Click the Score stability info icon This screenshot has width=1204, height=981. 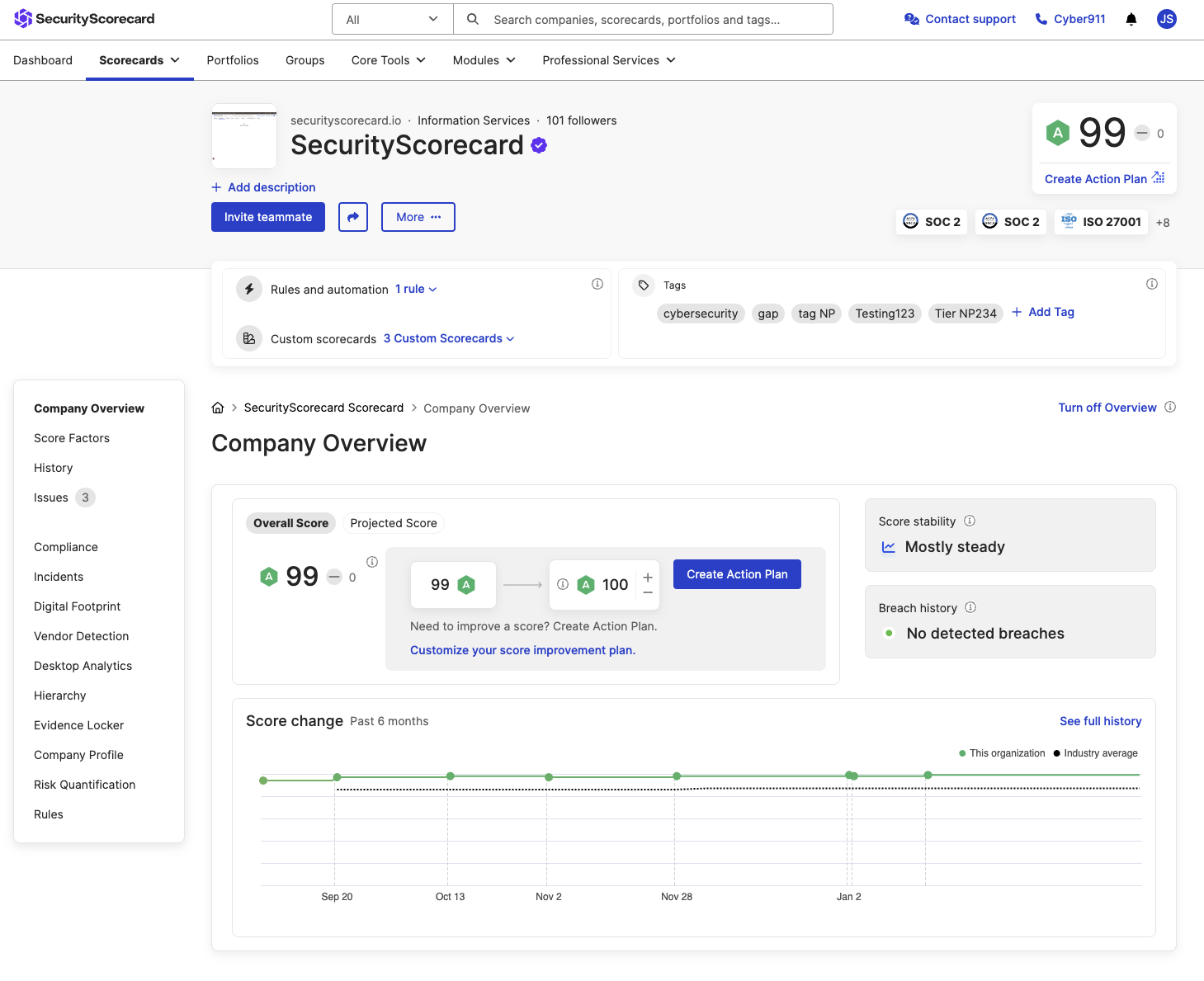[970, 521]
